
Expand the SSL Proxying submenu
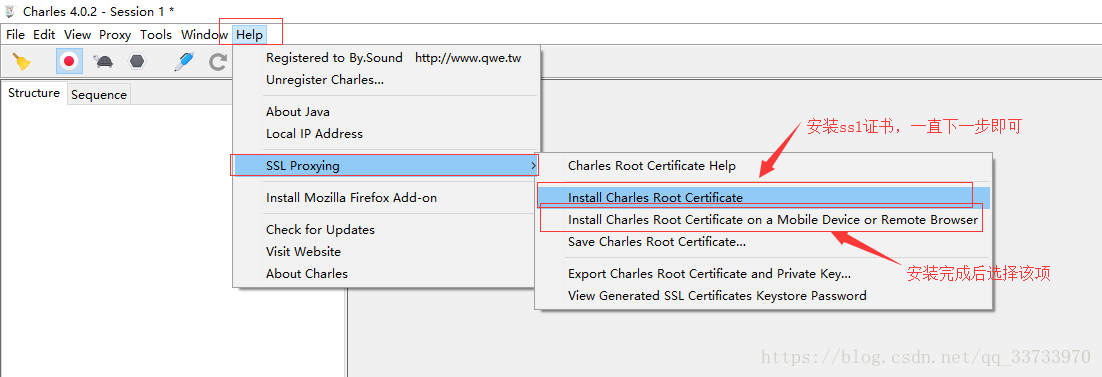tap(387, 166)
